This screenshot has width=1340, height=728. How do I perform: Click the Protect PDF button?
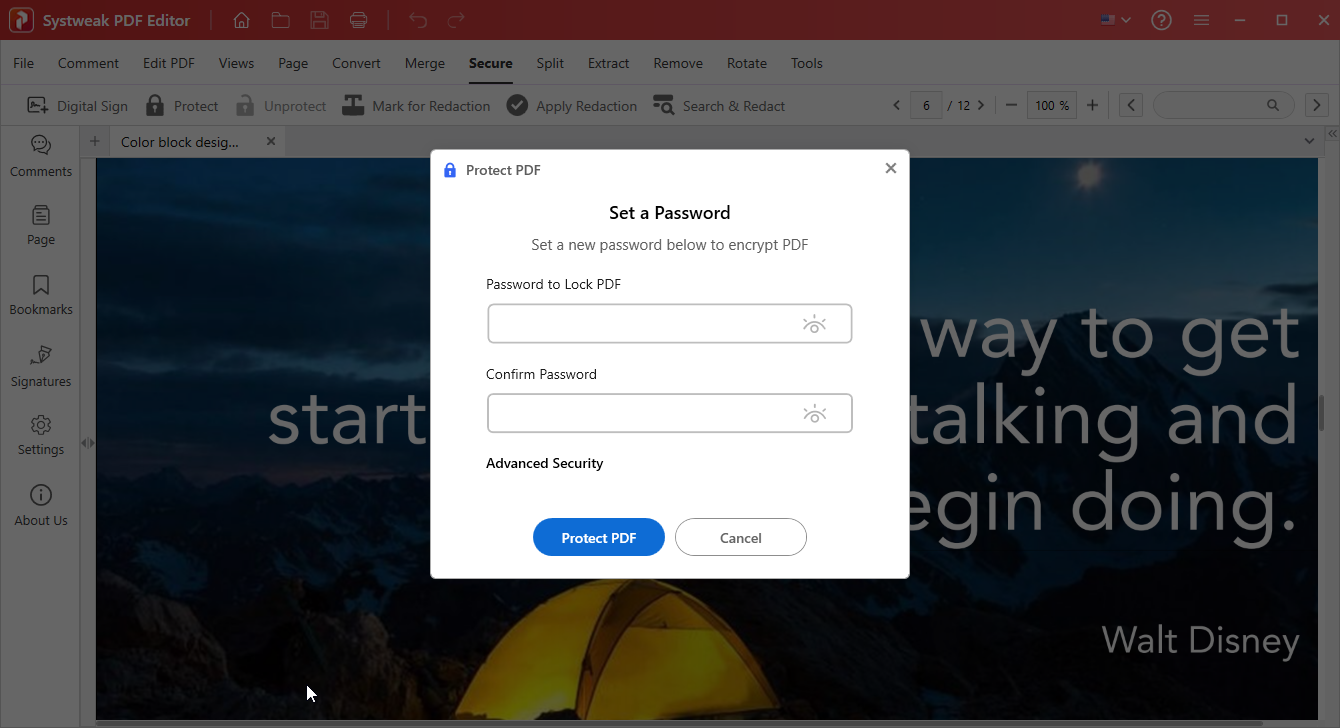pyautogui.click(x=598, y=537)
